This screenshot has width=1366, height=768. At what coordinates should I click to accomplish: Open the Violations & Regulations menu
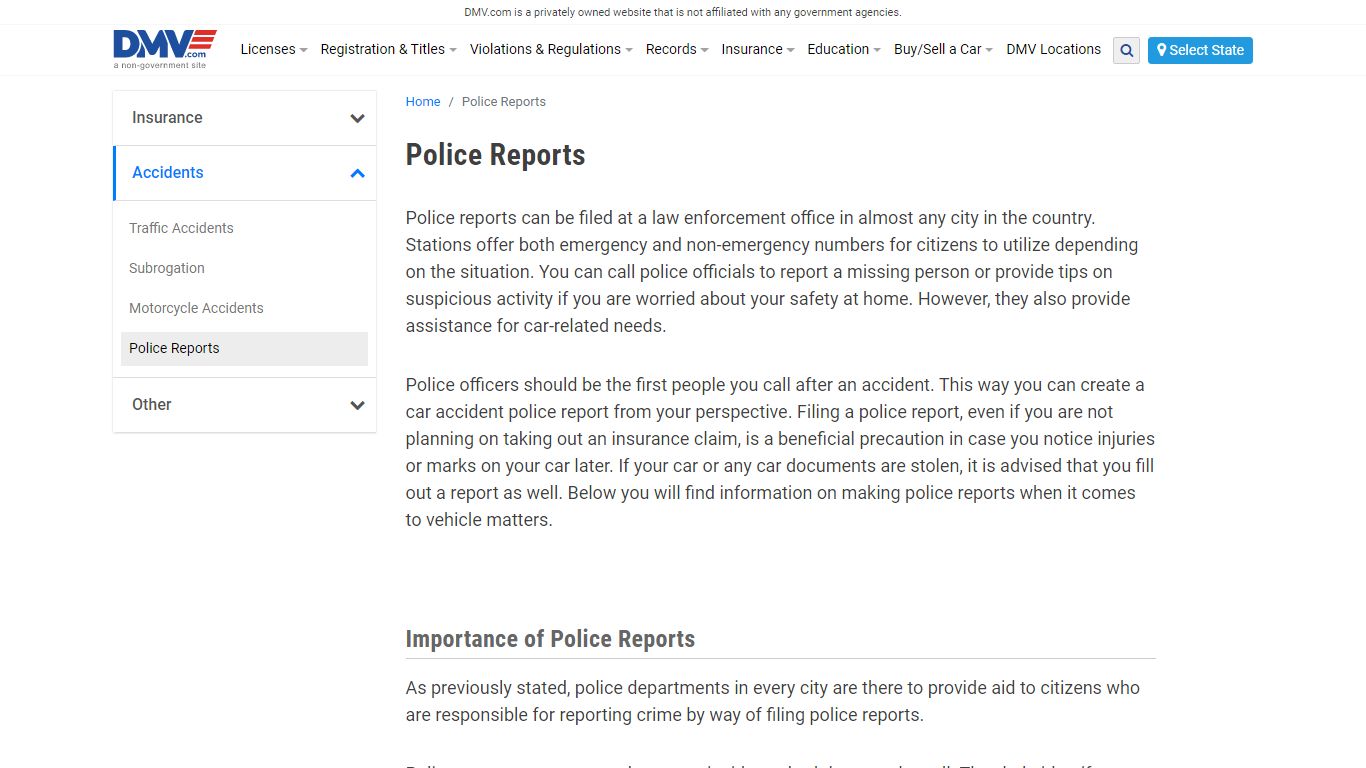pos(551,49)
